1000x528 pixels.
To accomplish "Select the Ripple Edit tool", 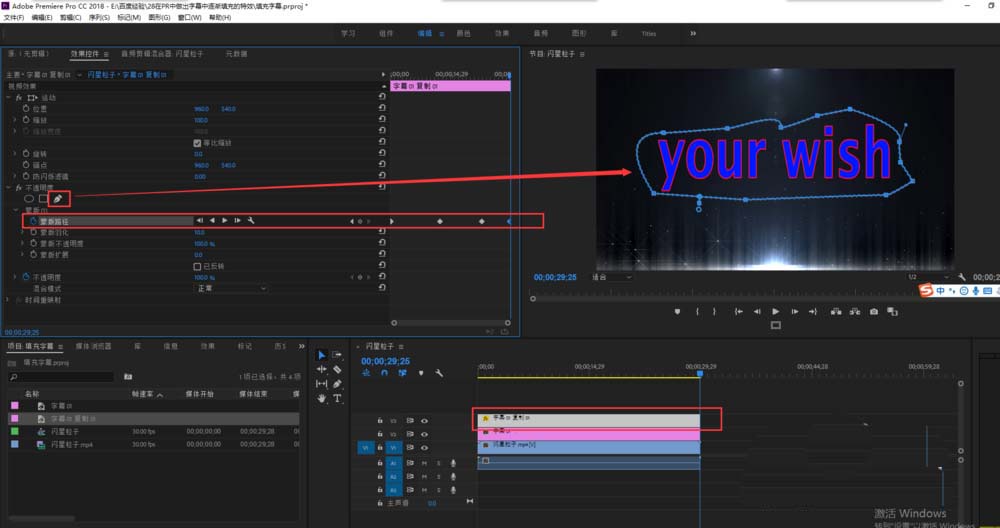I will click(321, 369).
